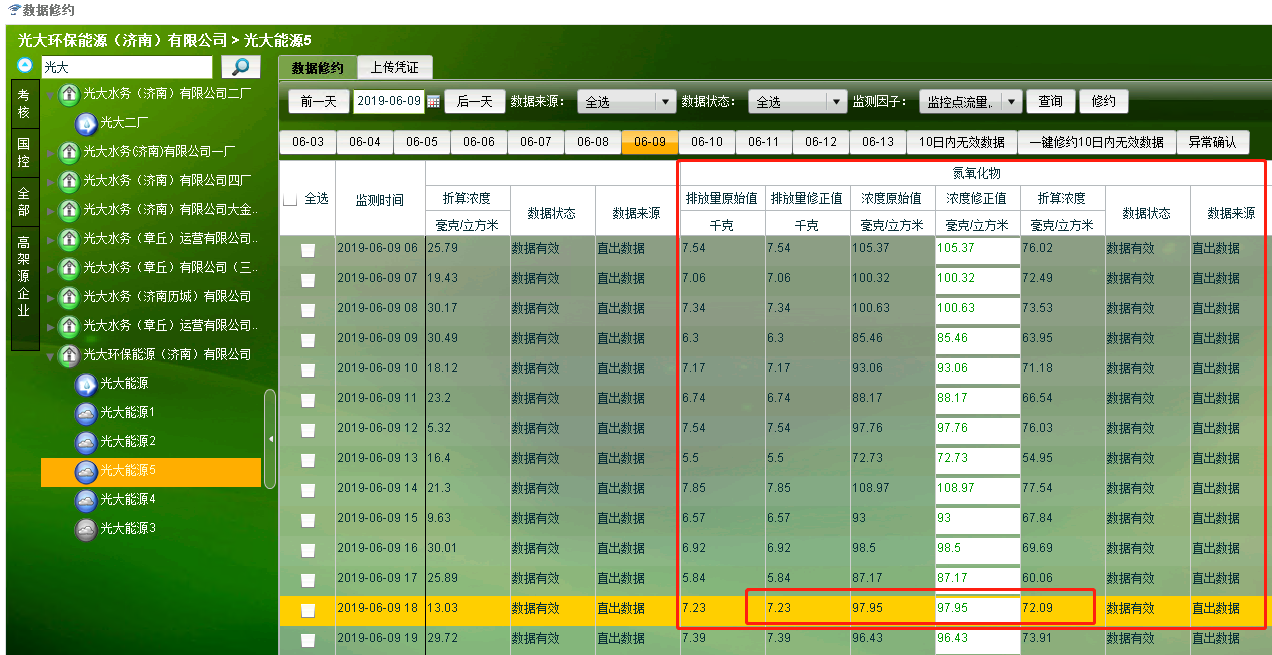Image resolution: width=1272 pixels, height=655 pixels.
Task: Select 光大水务（章丘）有限公司（三 tree item
Action: click(x=171, y=268)
